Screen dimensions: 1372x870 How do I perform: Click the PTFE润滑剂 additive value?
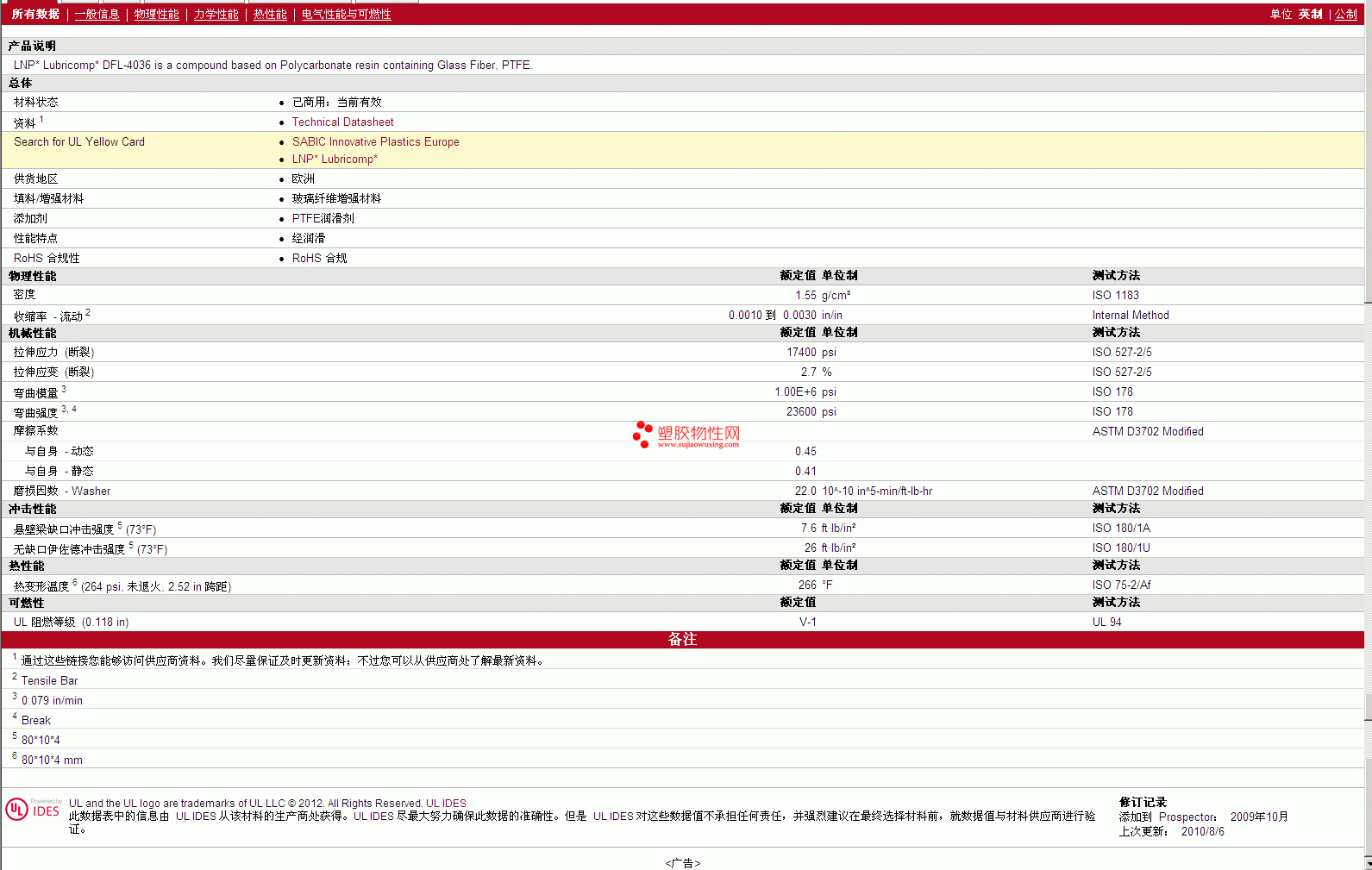click(323, 219)
